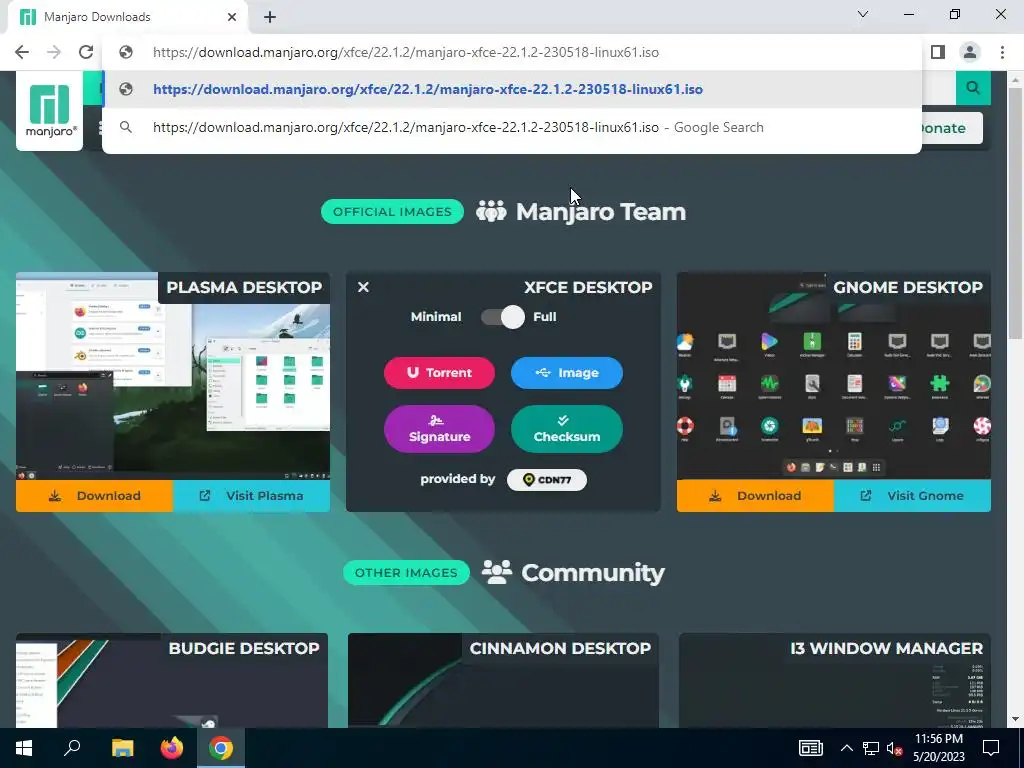Image resolution: width=1024 pixels, height=768 pixels.
Task: Open the tab search chevron in the title bar
Action: (863, 14)
